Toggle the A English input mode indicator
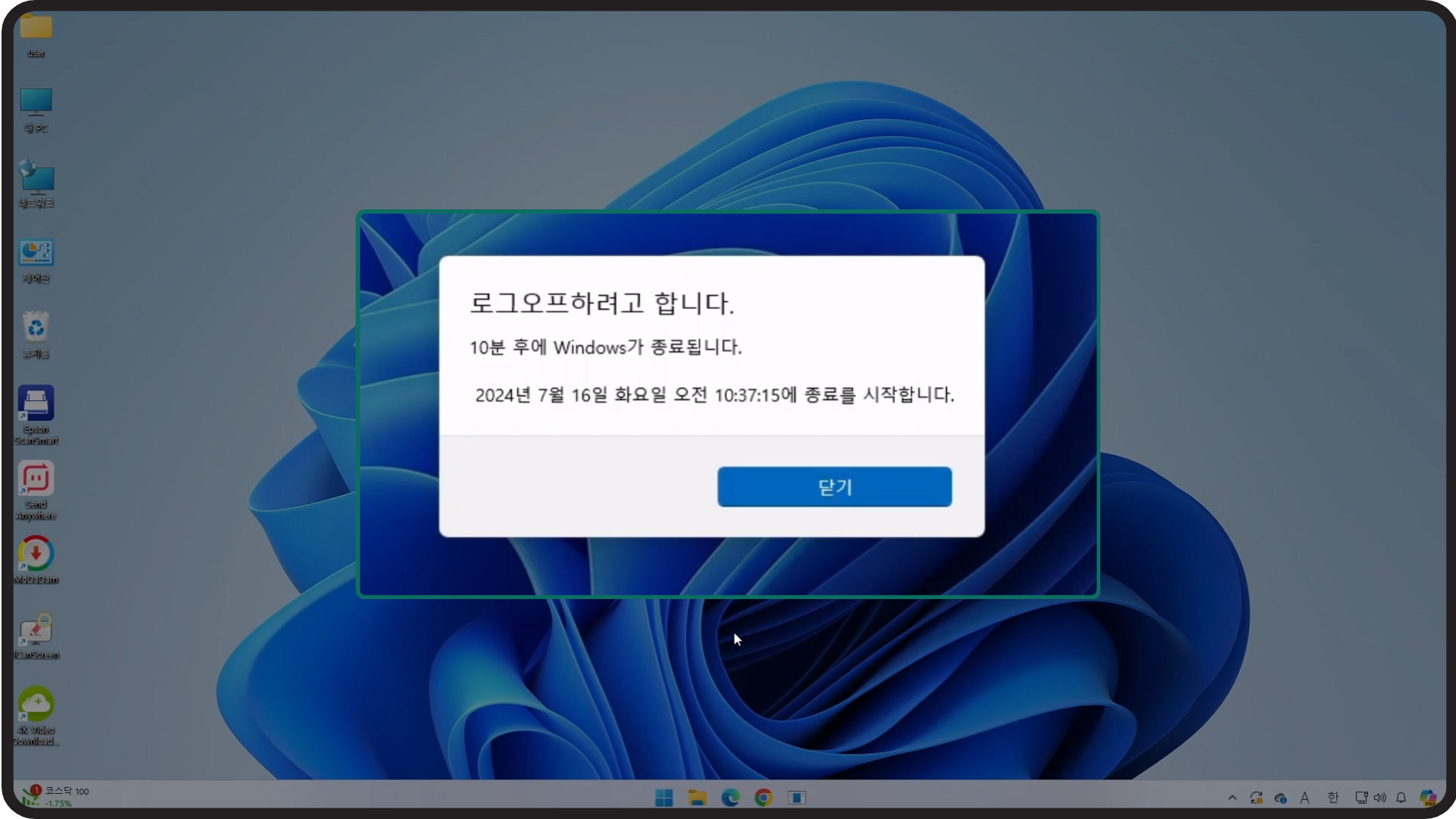 [1304, 798]
